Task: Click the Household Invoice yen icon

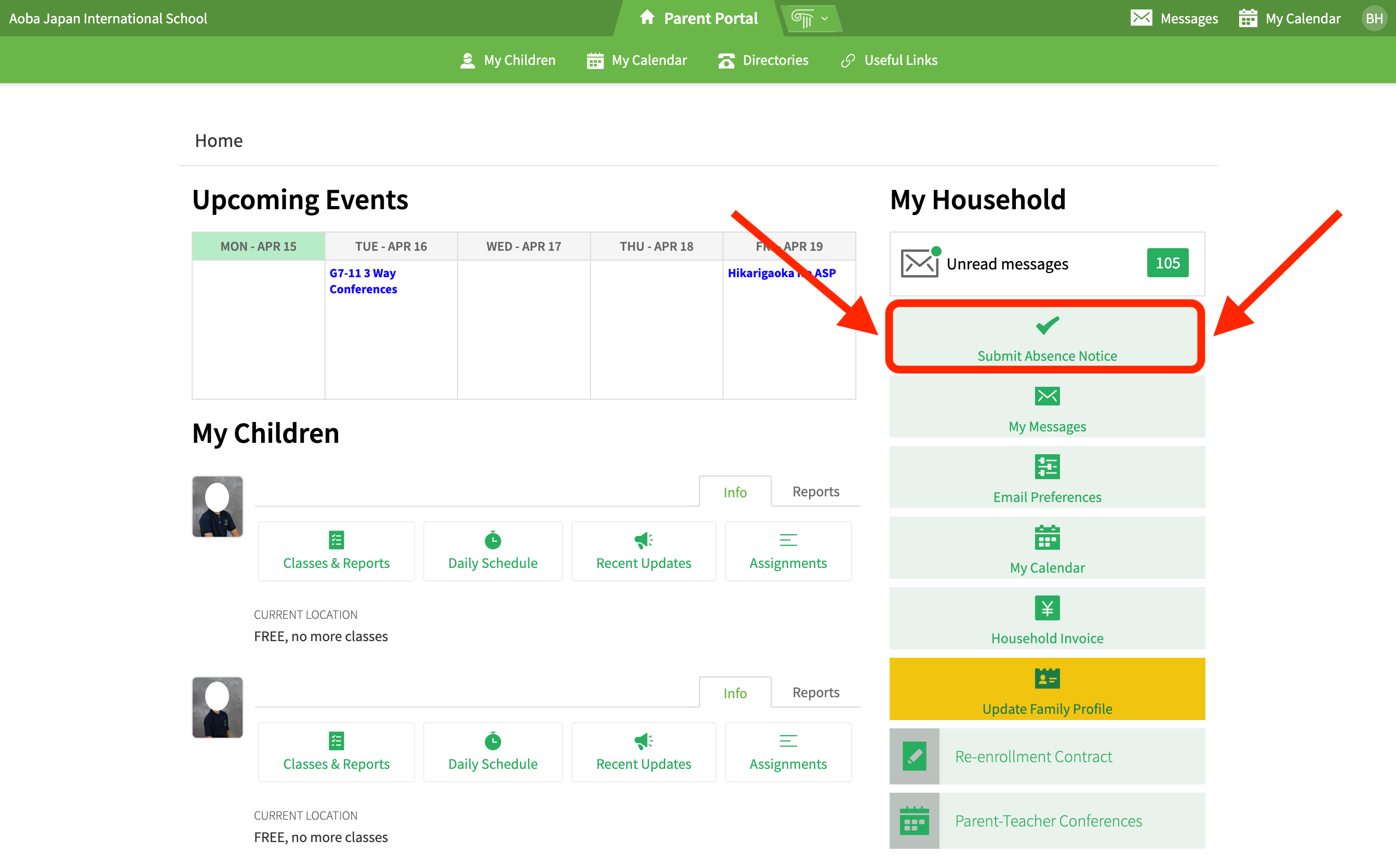Action: tap(1046, 608)
